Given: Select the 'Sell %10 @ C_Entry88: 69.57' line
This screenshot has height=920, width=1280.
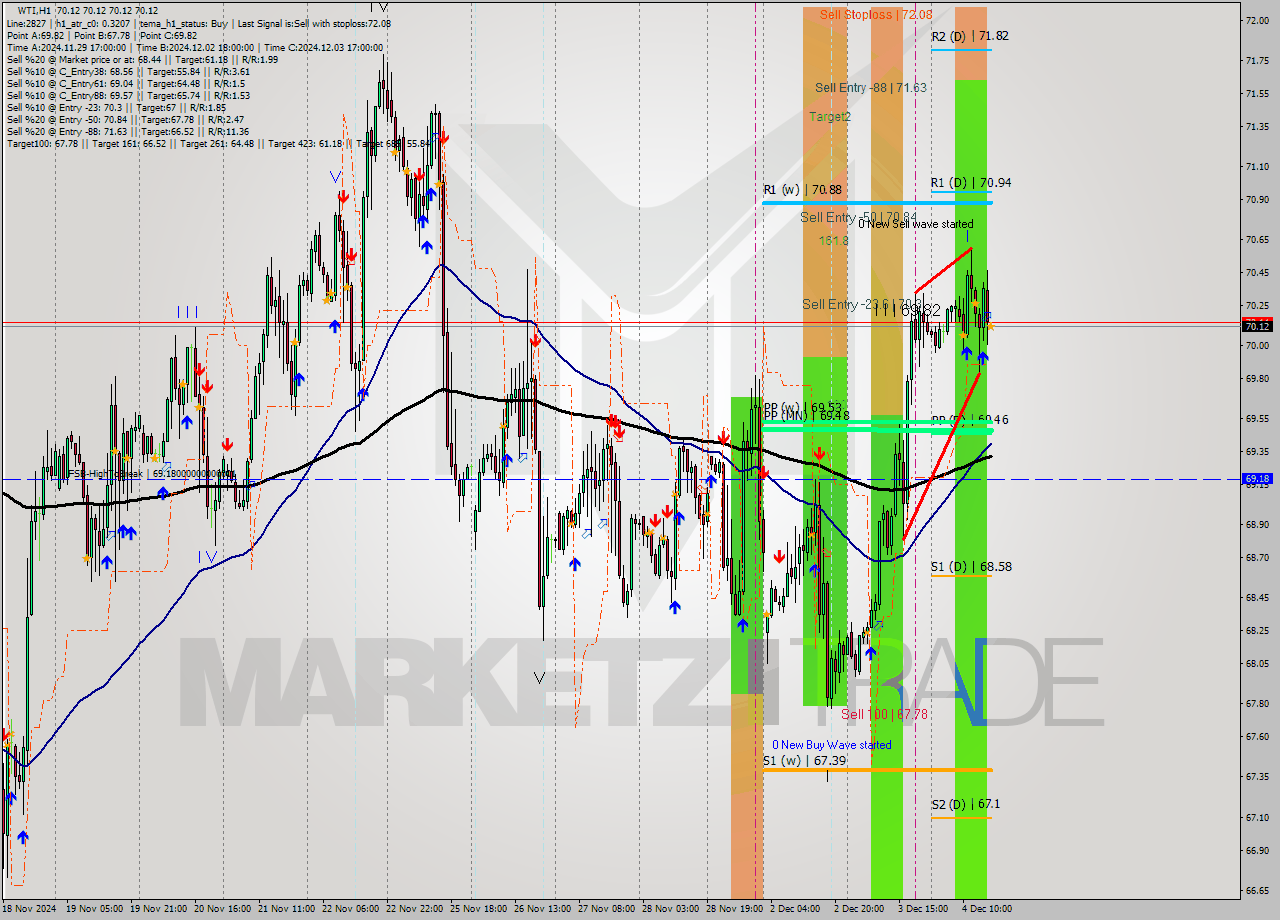Looking at the screenshot, I should click(x=128, y=95).
